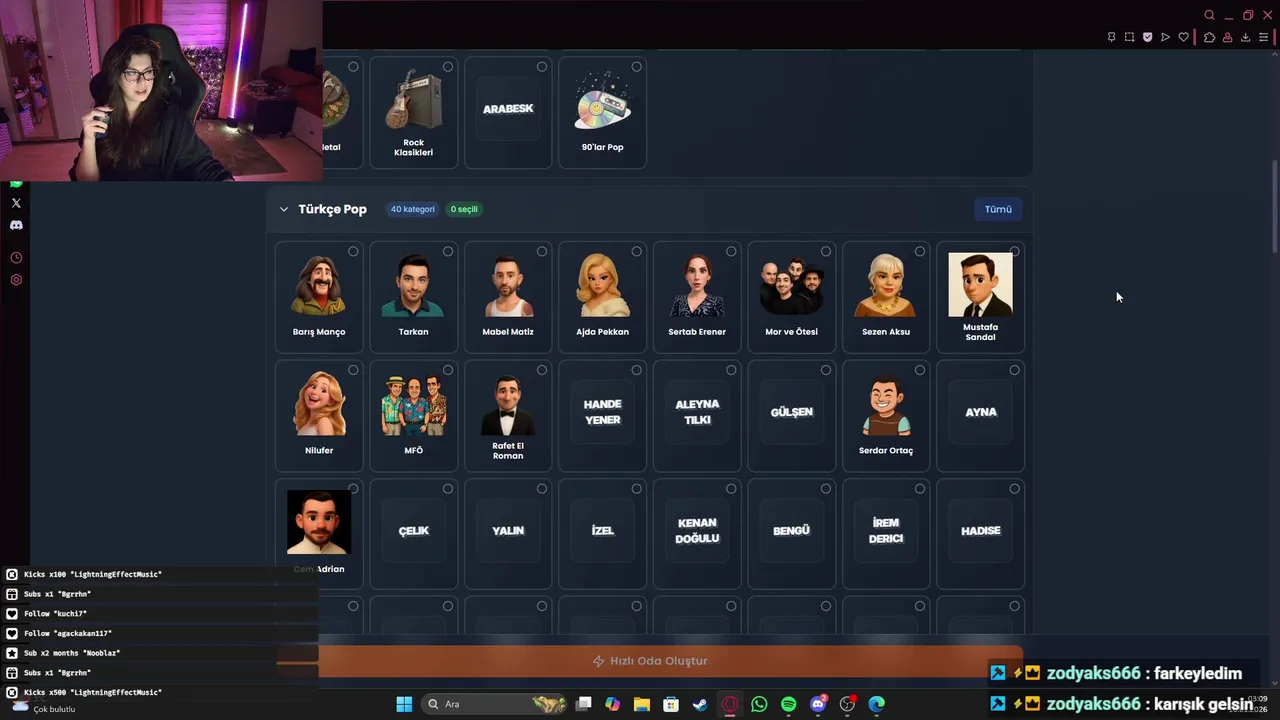The image size is (1280, 720).
Task: Choose the AYNA card
Action: coord(980,416)
